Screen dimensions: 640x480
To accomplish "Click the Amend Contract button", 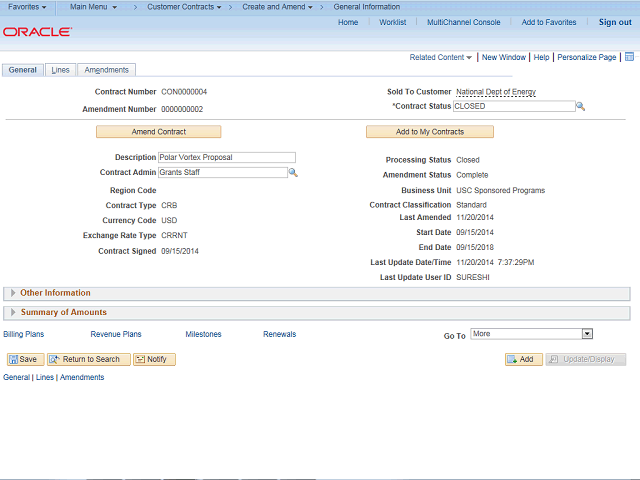I will click(159, 132).
